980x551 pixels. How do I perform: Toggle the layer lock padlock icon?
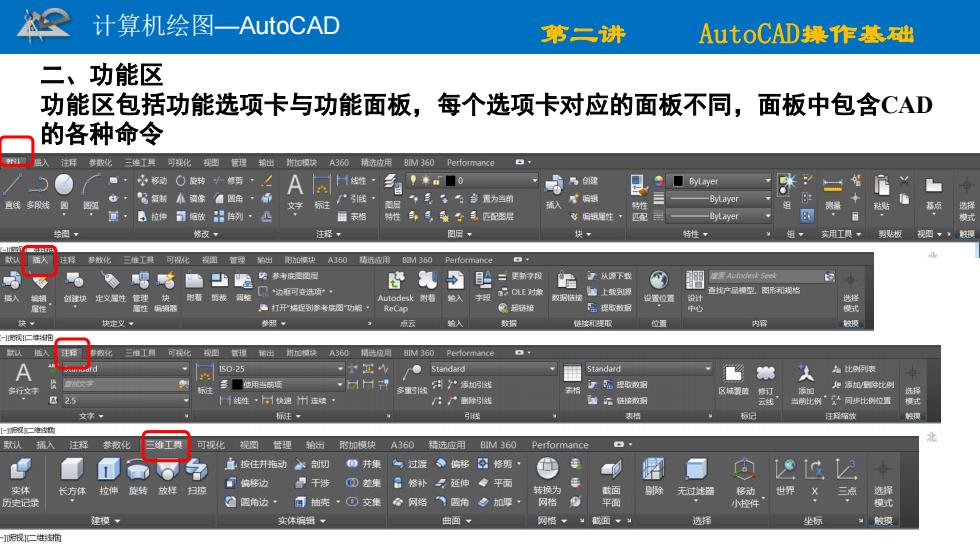pos(438,181)
